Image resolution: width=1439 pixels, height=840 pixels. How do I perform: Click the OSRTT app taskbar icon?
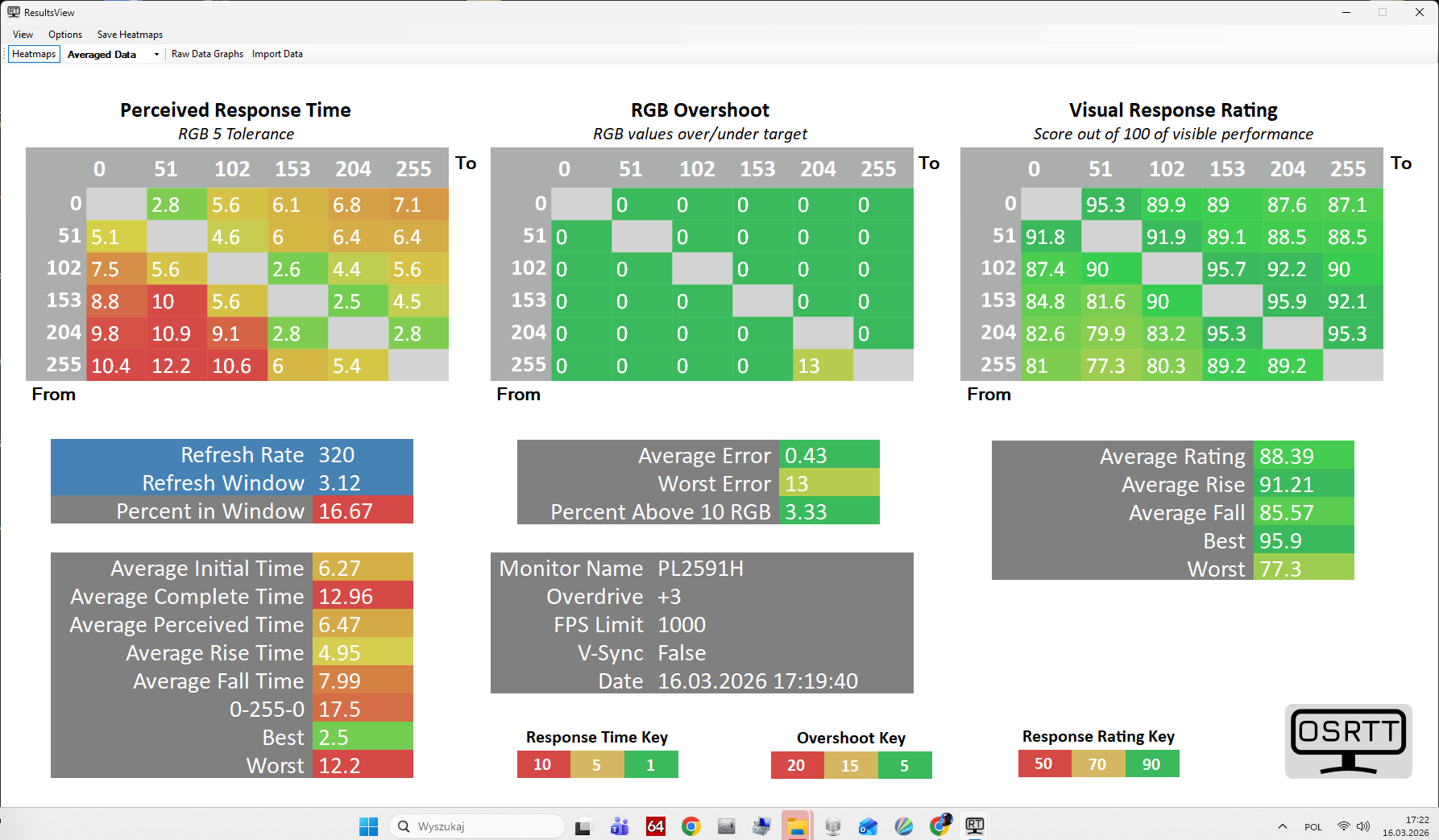974,826
